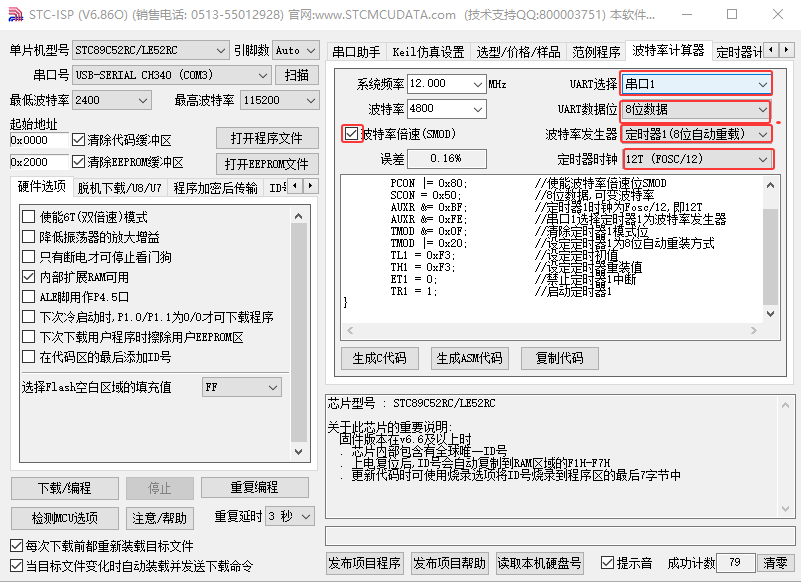Click 生成ASM代码 button
The width and height of the screenshot is (801, 584).
(469, 358)
